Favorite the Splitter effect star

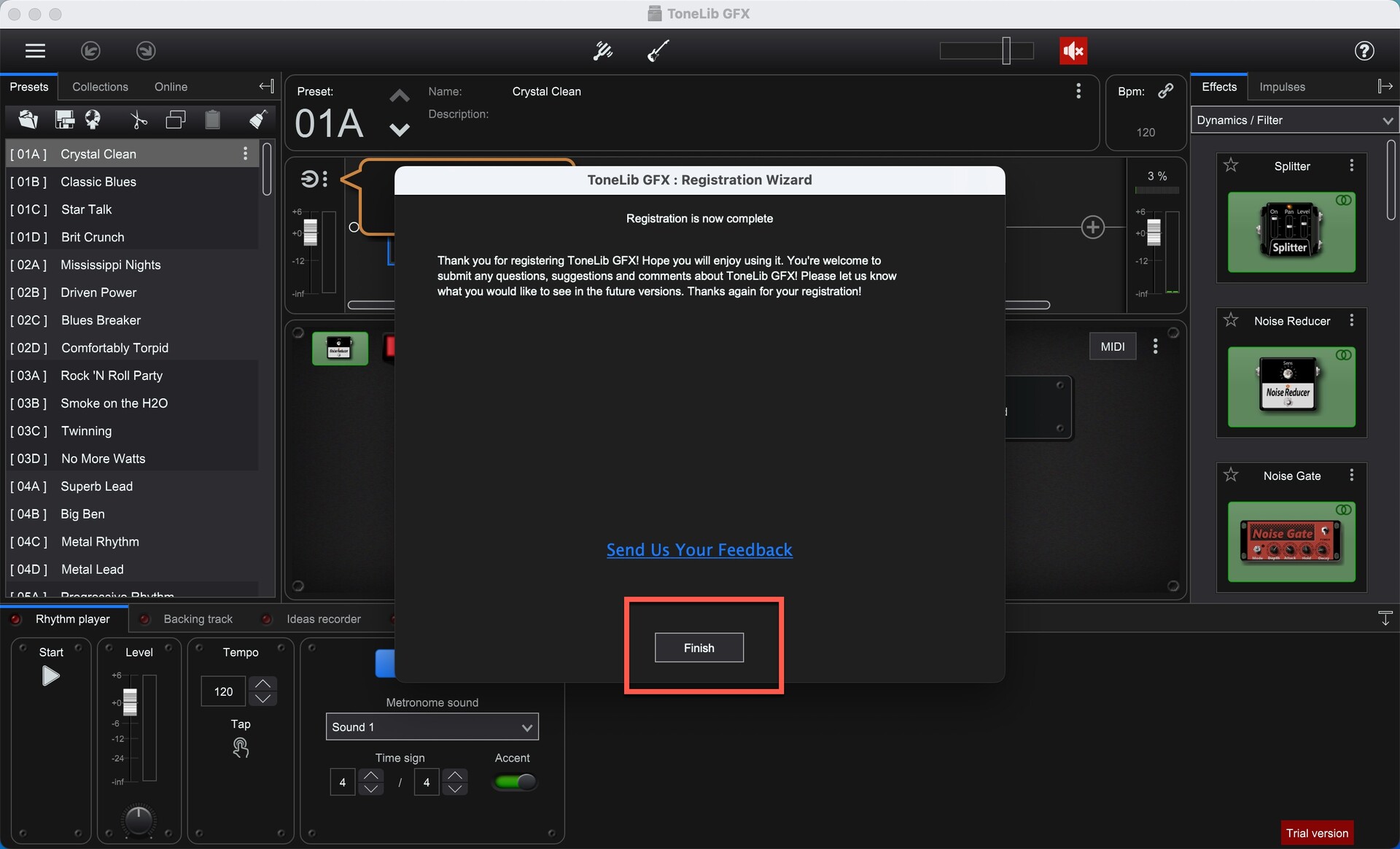tap(1231, 165)
